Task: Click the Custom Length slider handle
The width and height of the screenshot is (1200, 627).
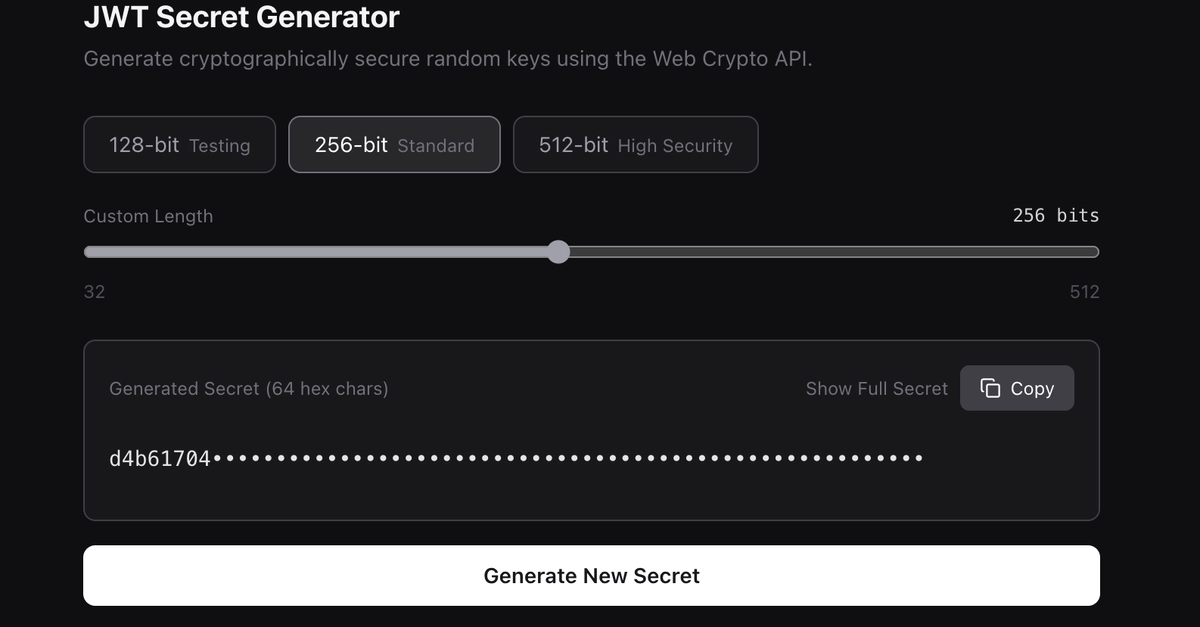Action: (x=559, y=252)
